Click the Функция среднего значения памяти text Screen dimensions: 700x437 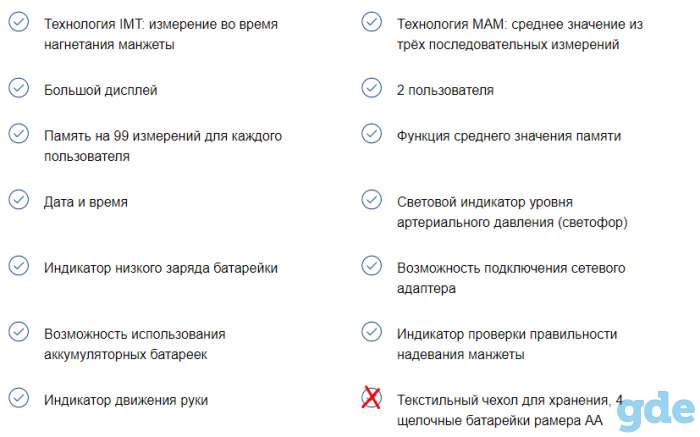(x=509, y=136)
